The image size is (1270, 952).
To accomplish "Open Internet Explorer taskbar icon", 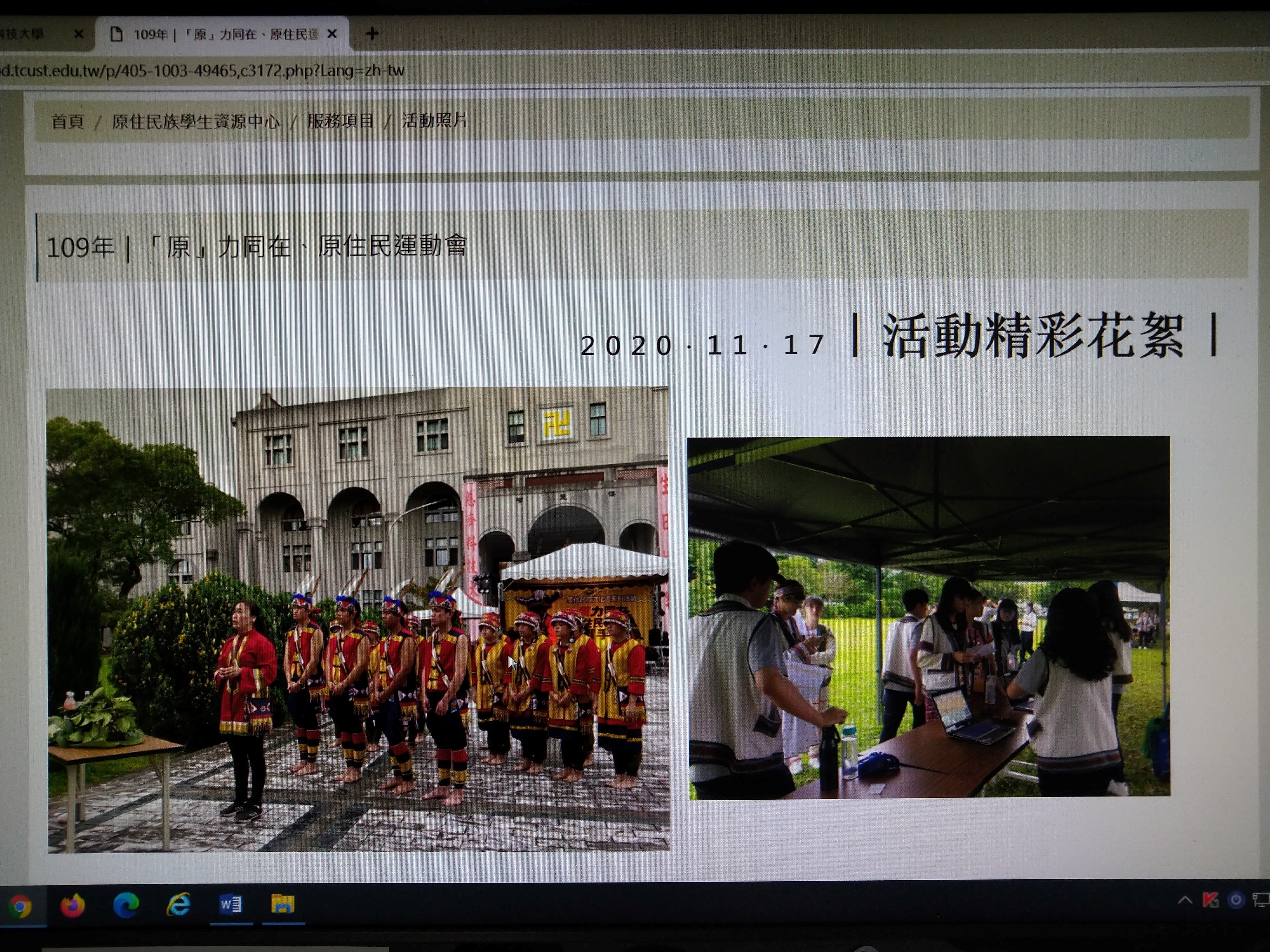I will (178, 905).
